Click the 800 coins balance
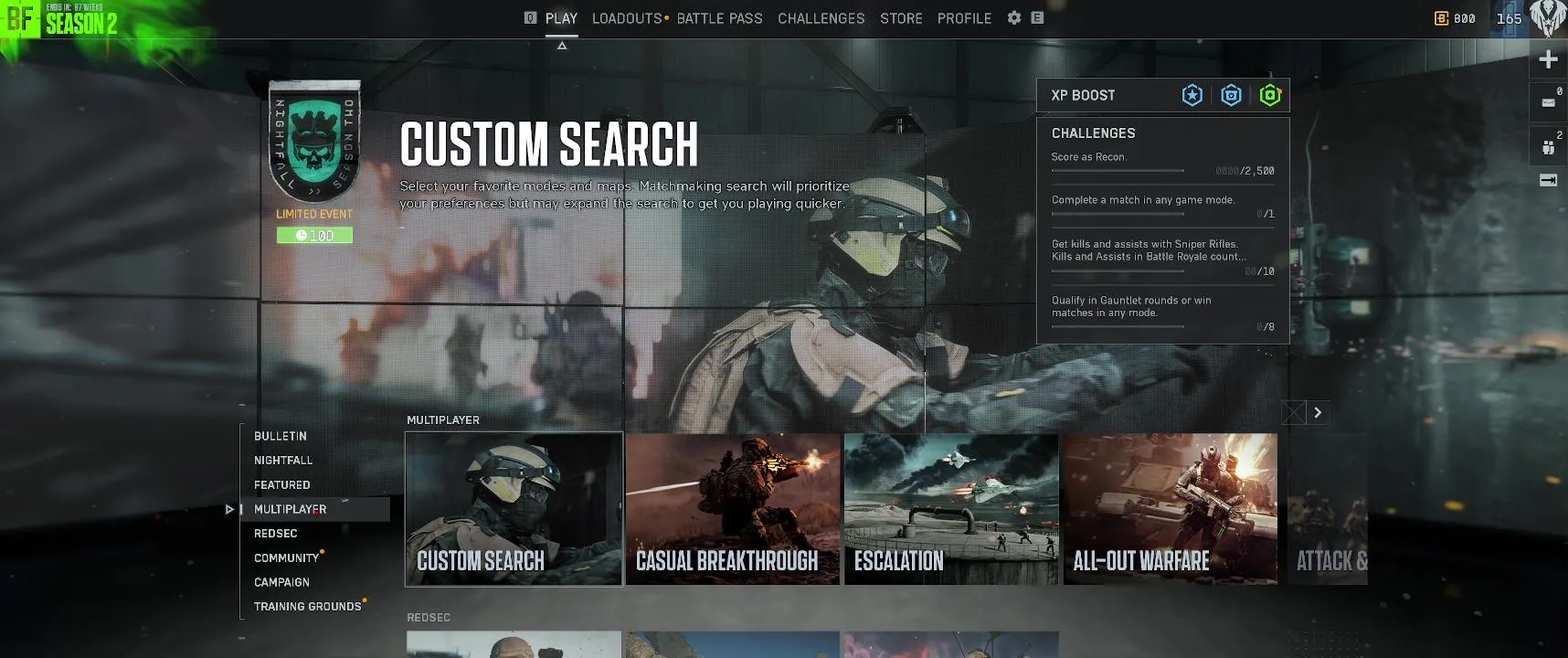This screenshot has height=658, width=1568. coord(1465,18)
